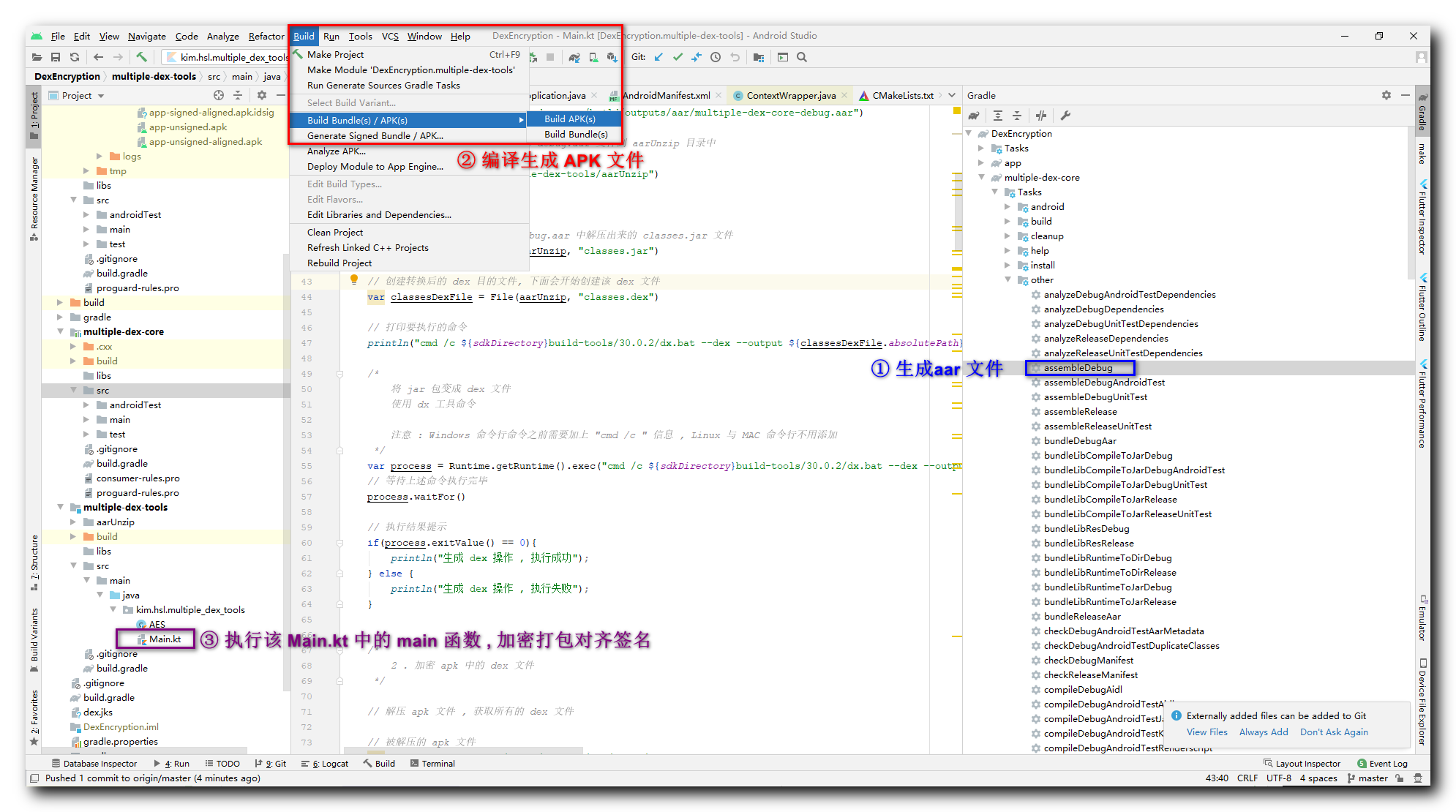Select Clean Project menu item
Viewport: 1456px width, 812px height.
408,233
